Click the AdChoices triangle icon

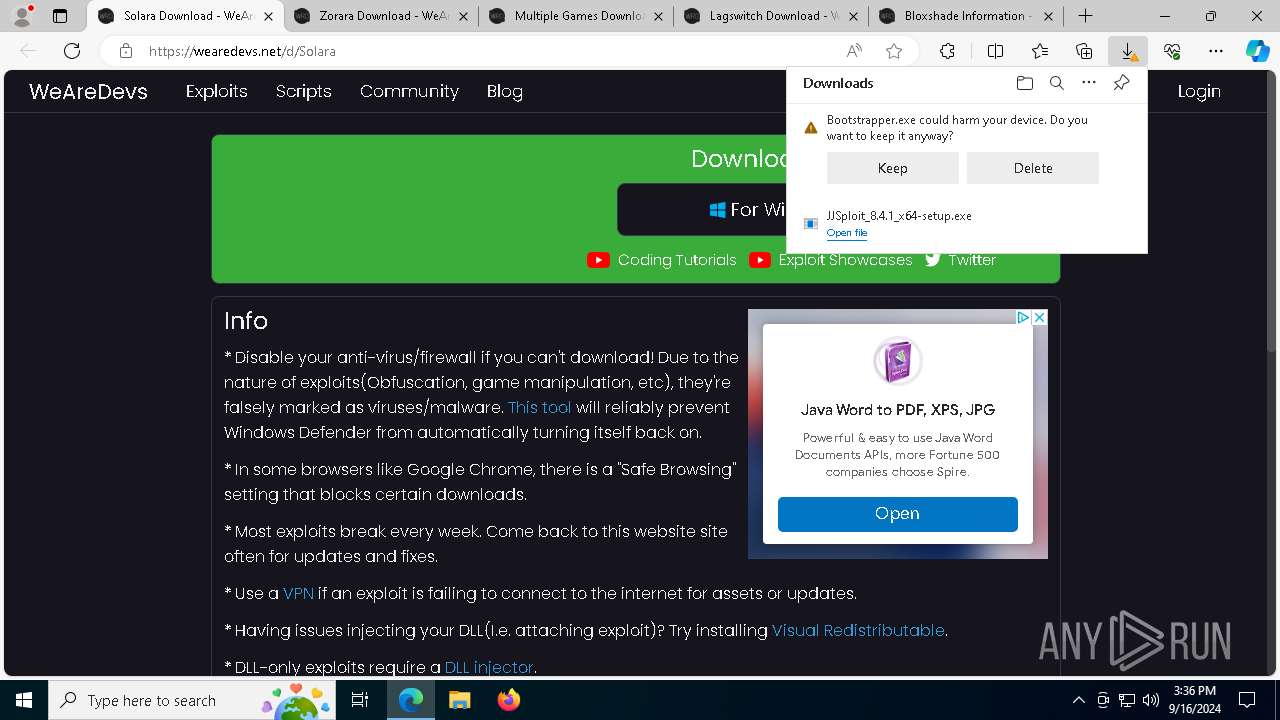[x=1023, y=317]
